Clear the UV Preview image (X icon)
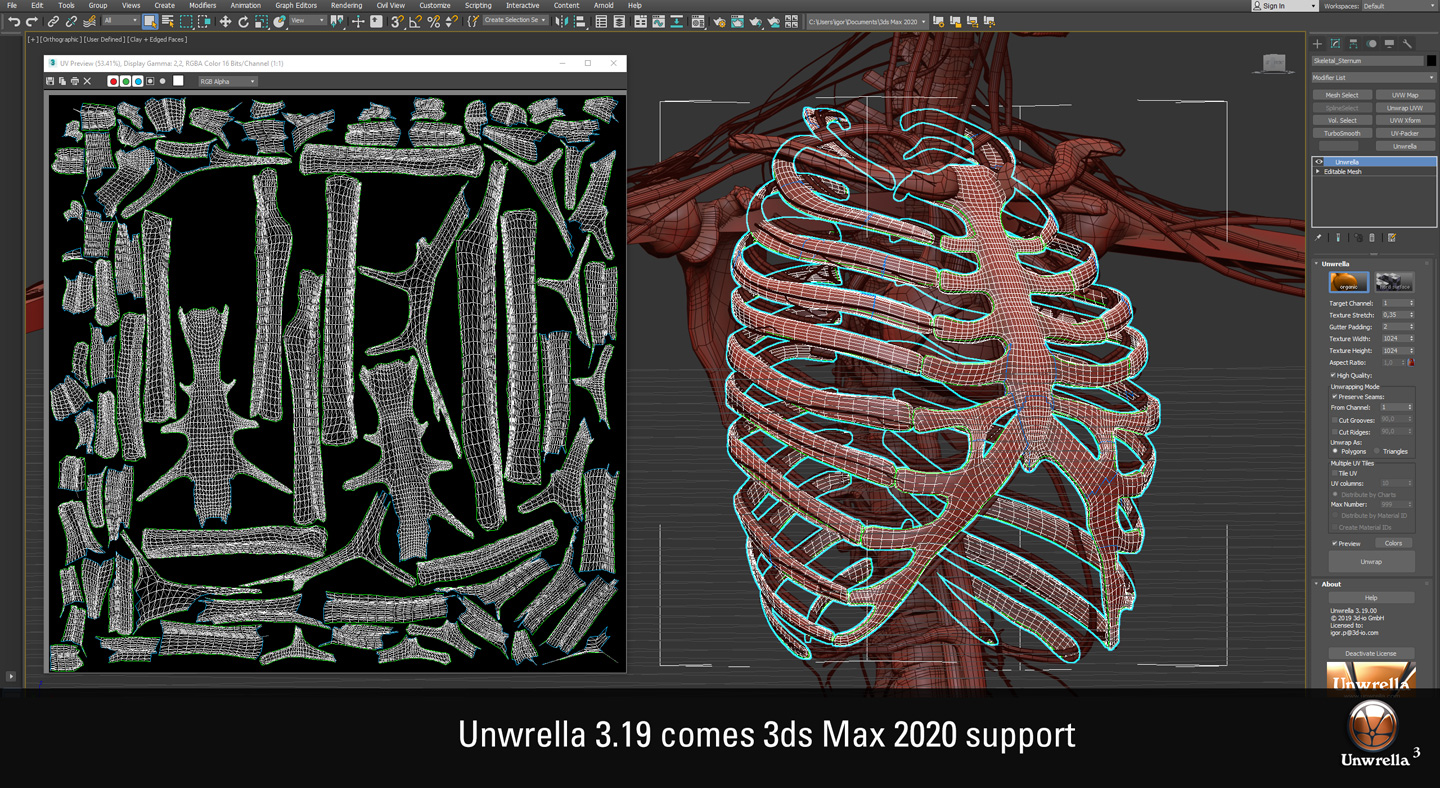 click(87, 81)
